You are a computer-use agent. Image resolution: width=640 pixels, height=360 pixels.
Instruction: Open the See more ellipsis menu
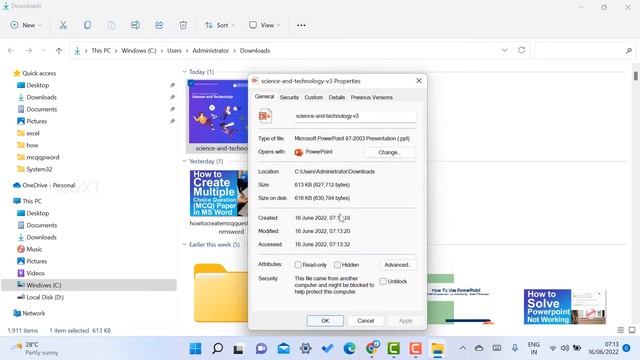point(301,25)
